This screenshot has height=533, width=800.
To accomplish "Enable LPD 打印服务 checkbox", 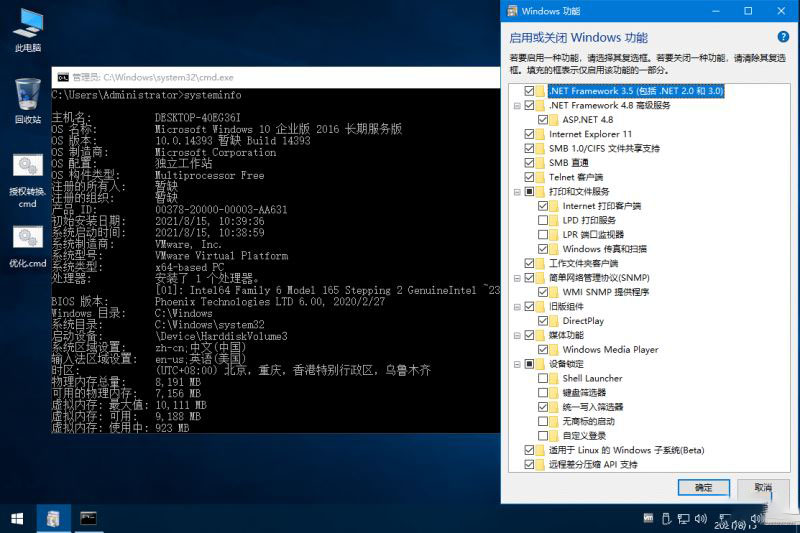I will point(543,220).
